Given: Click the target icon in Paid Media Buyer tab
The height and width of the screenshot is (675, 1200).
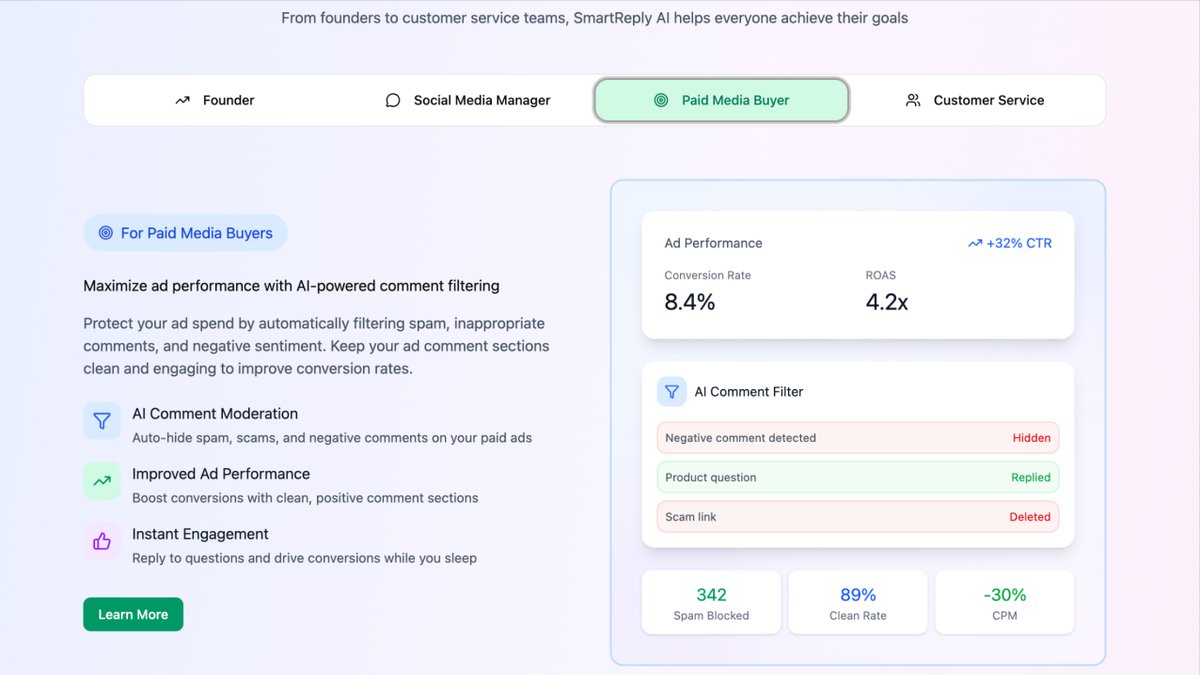Looking at the screenshot, I should (x=661, y=100).
